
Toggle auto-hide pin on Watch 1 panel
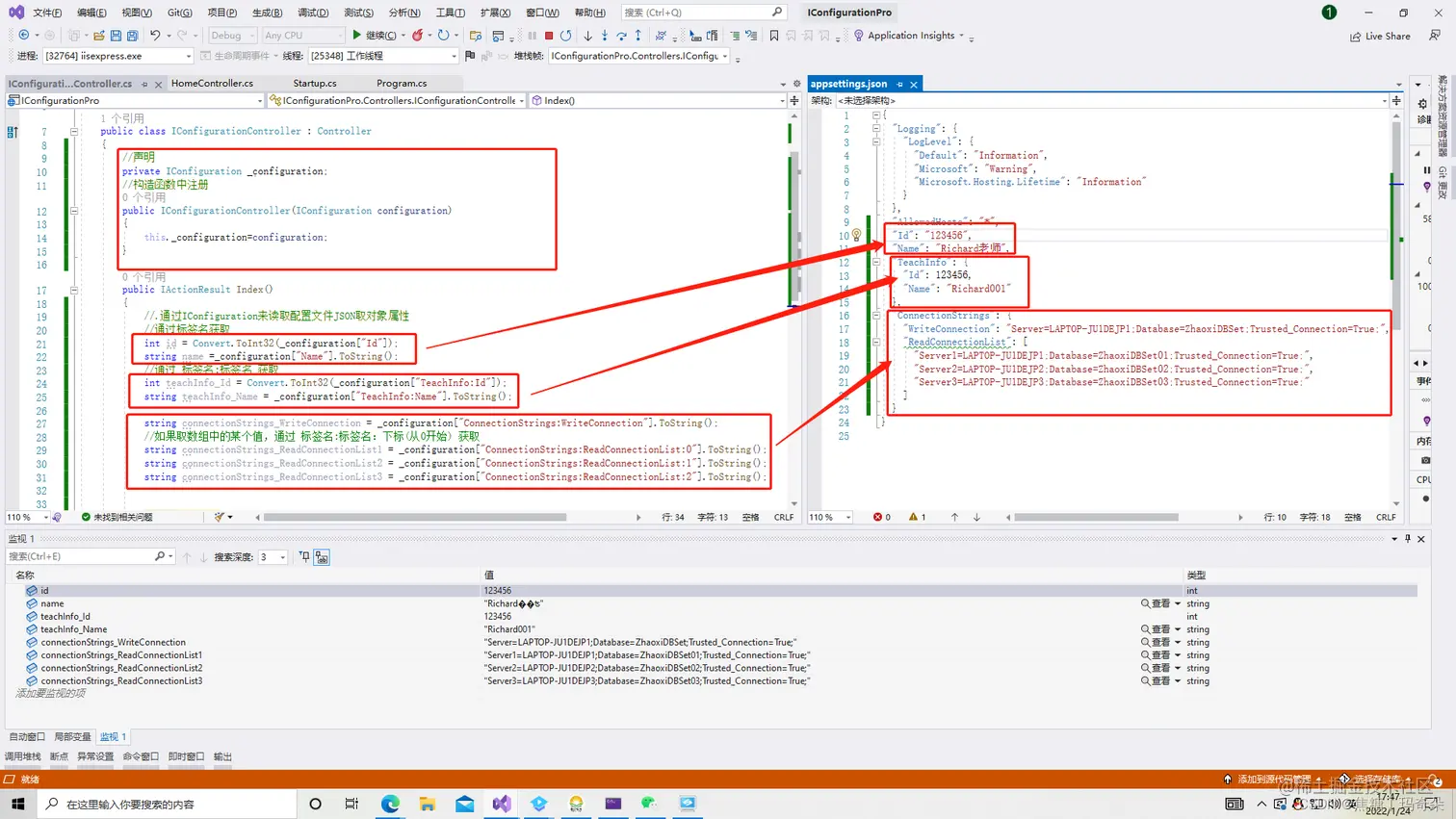(x=1408, y=539)
